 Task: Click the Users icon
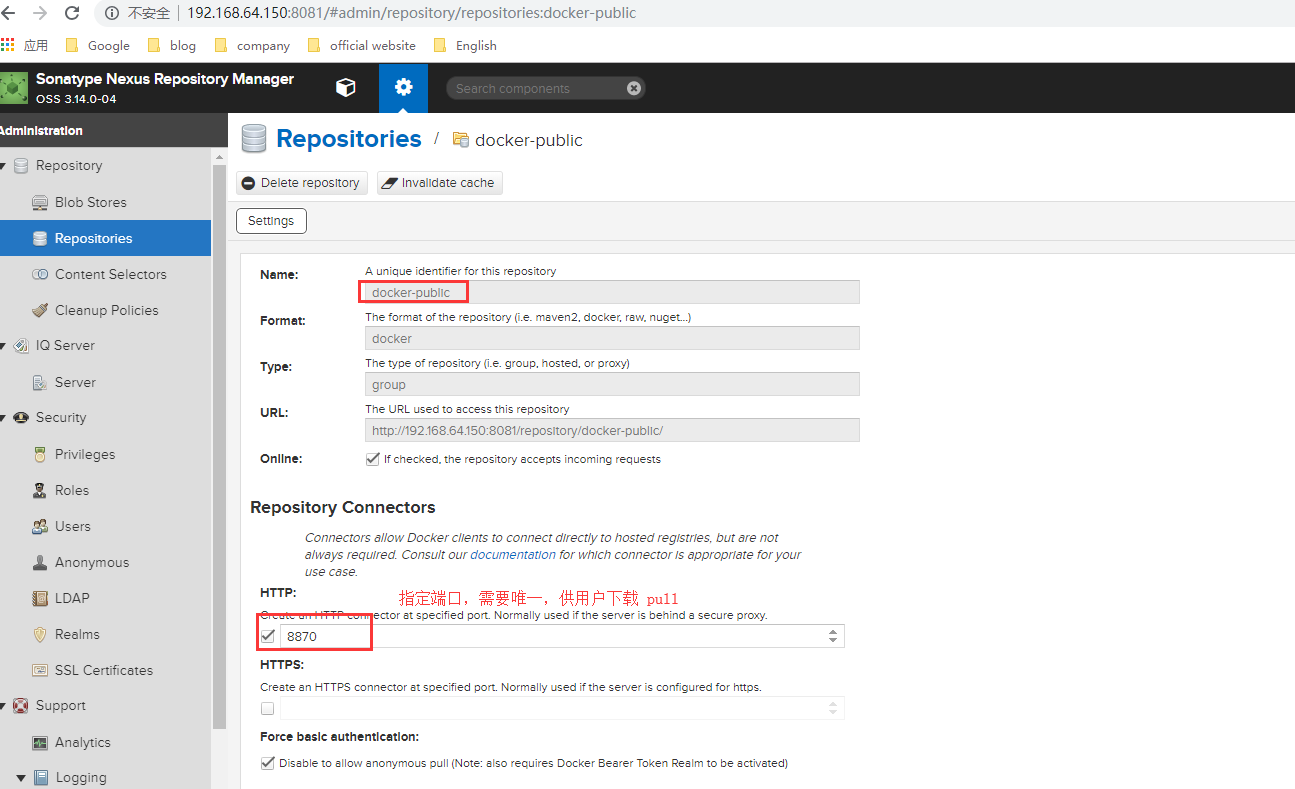[x=40, y=526]
